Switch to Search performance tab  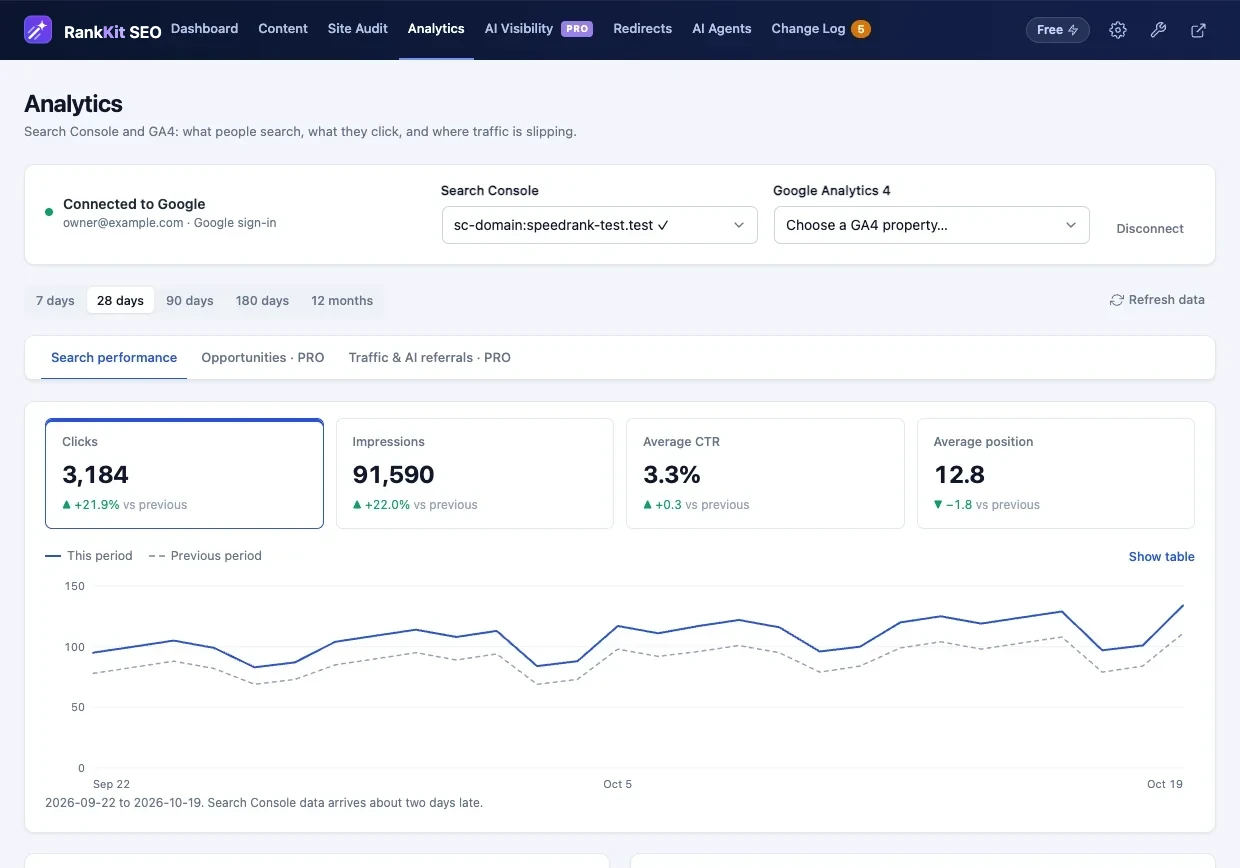click(114, 358)
